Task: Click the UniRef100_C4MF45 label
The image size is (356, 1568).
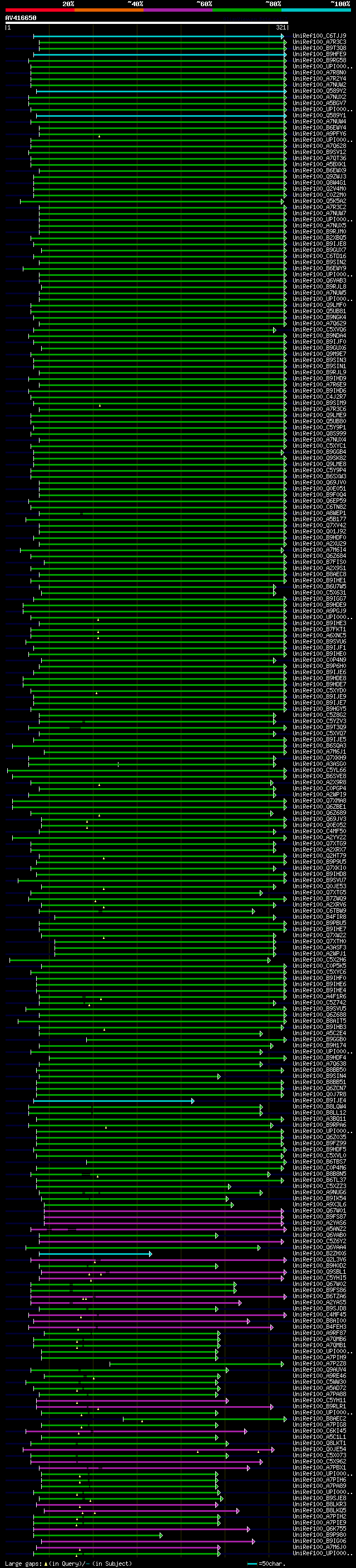Action: tap(319, 1315)
